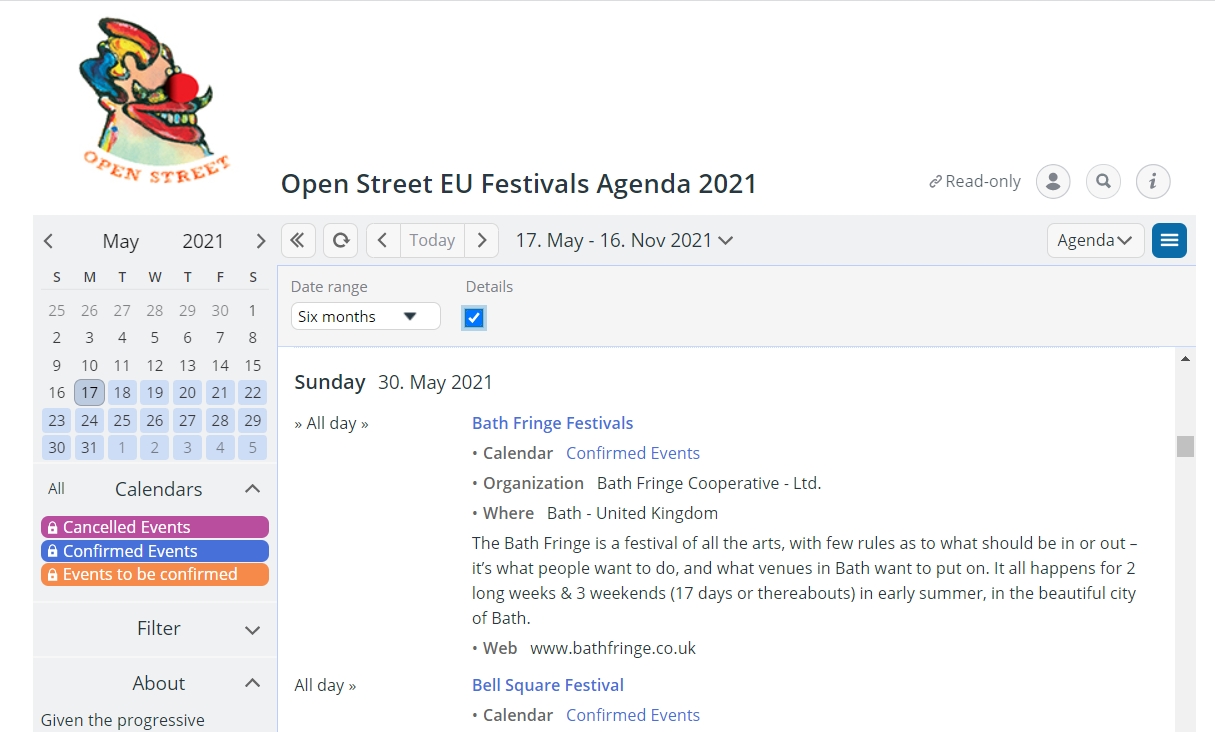Click the Bath Fringe All day label
The height and width of the screenshot is (732, 1215).
(x=331, y=423)
